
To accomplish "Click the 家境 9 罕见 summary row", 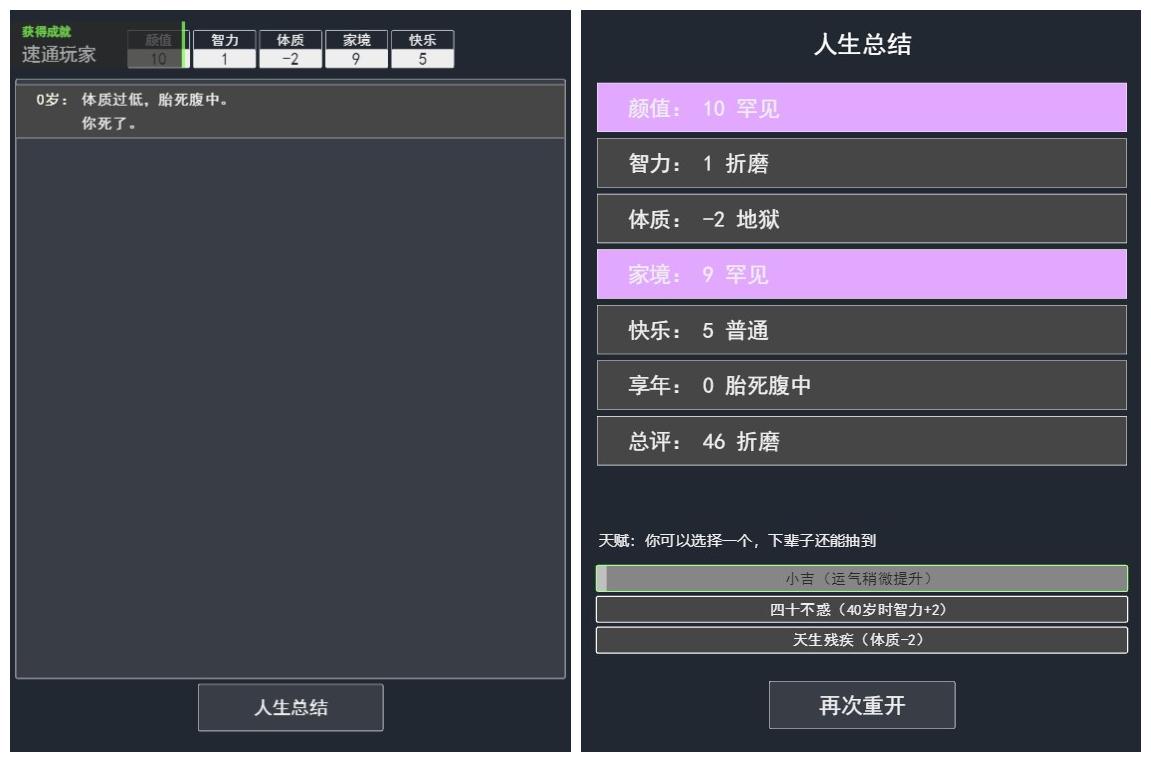I will [x=862, y=274].
